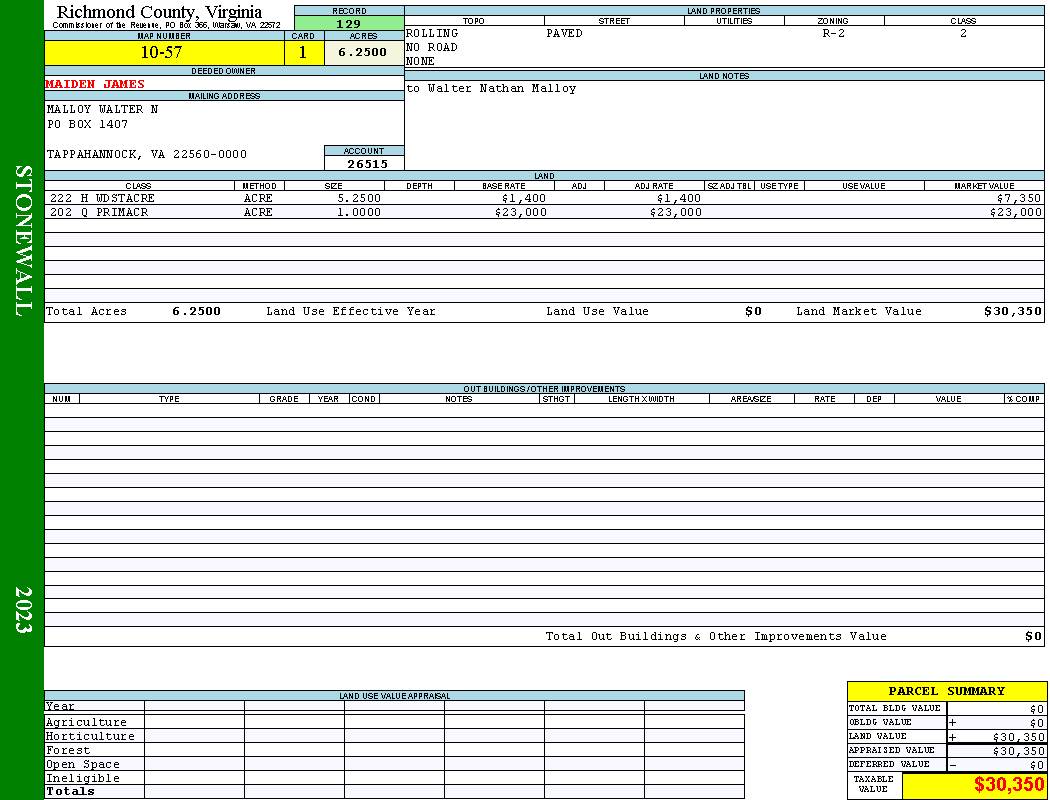Click the 2023 year in sidebar
The image size is (1050, 800).
point(23,610)
